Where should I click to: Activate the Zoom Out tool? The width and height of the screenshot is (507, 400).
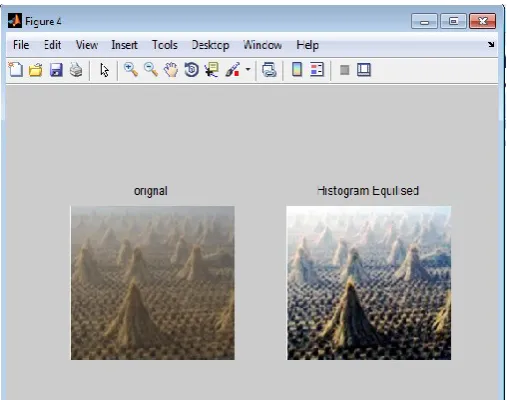pyautogui.click(x=151, y=70)
